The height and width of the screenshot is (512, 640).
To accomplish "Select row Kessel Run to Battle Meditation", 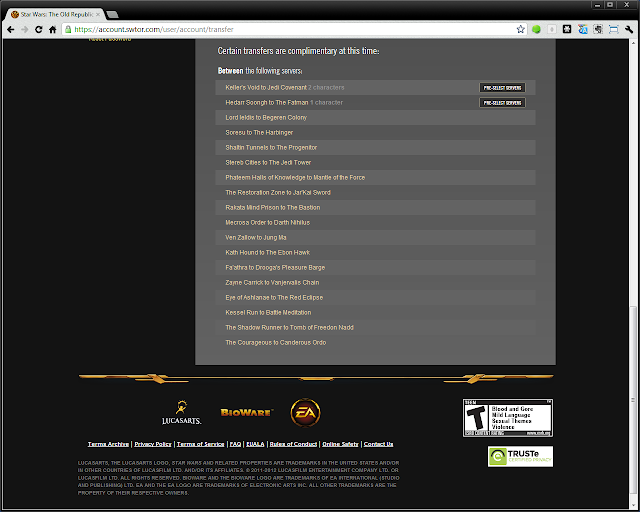I will pyautogui.click(x=375, y=313).
